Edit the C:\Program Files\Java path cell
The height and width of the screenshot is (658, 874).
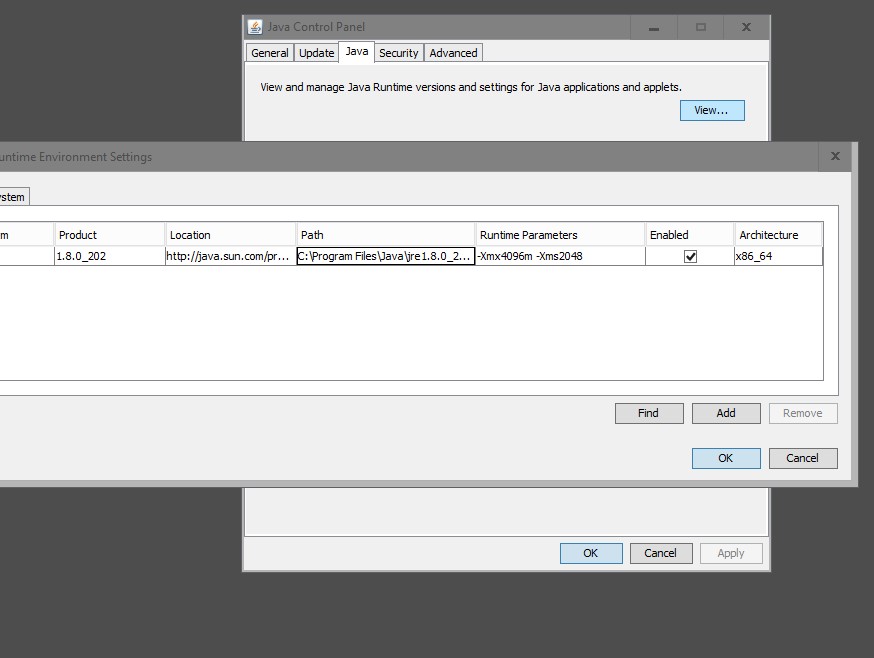386,257
